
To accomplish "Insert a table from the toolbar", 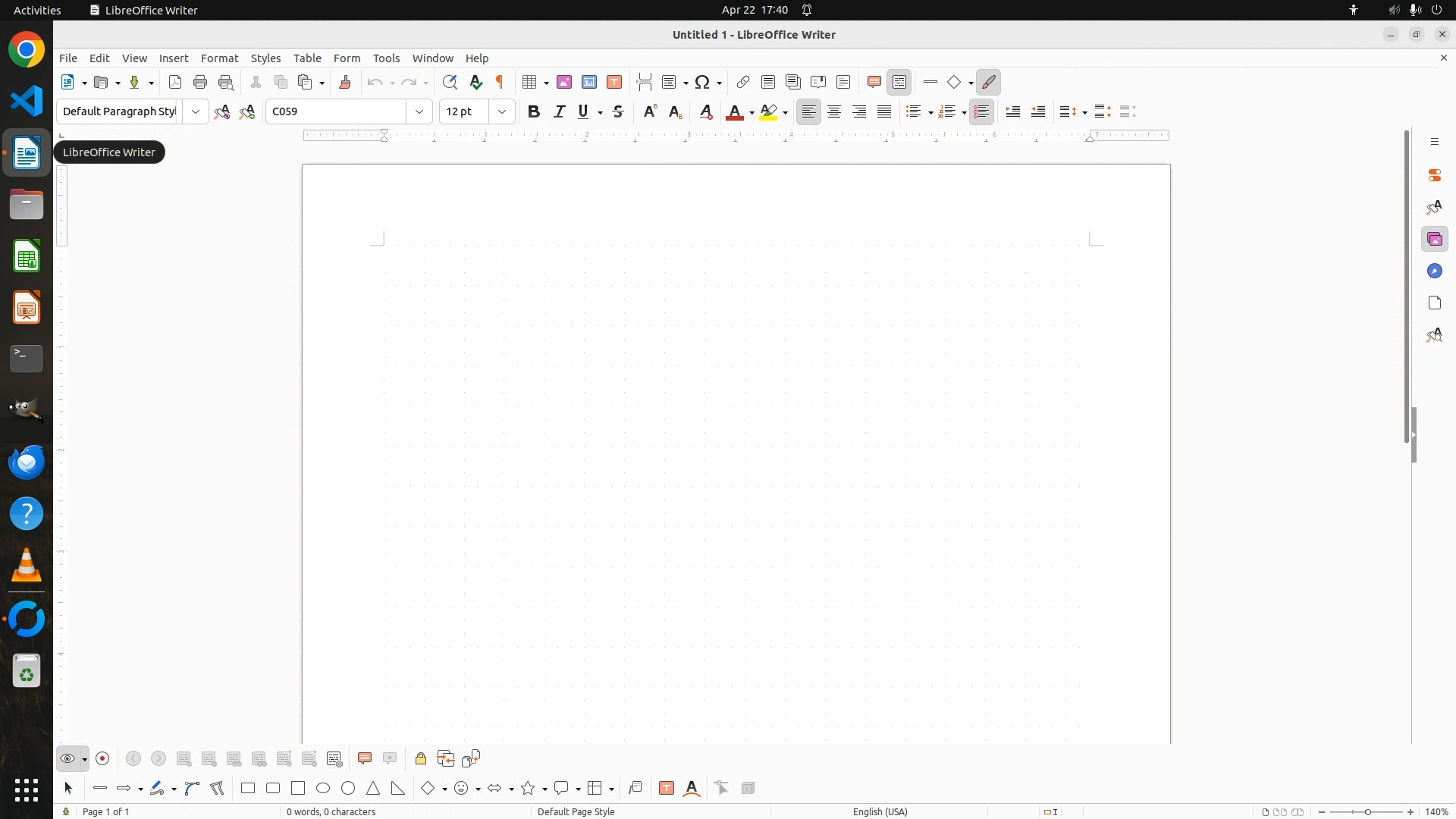I will coord(530,82).
